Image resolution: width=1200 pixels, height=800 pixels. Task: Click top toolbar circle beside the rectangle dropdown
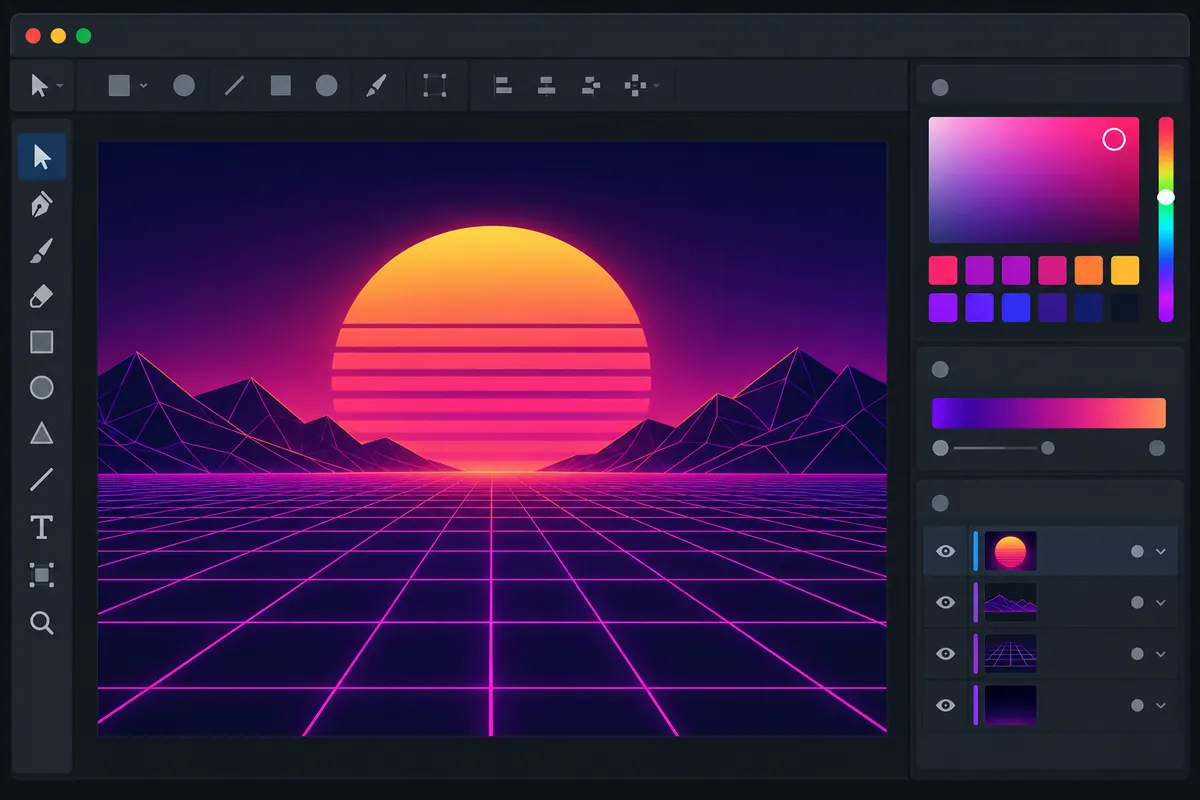(184, 86)
